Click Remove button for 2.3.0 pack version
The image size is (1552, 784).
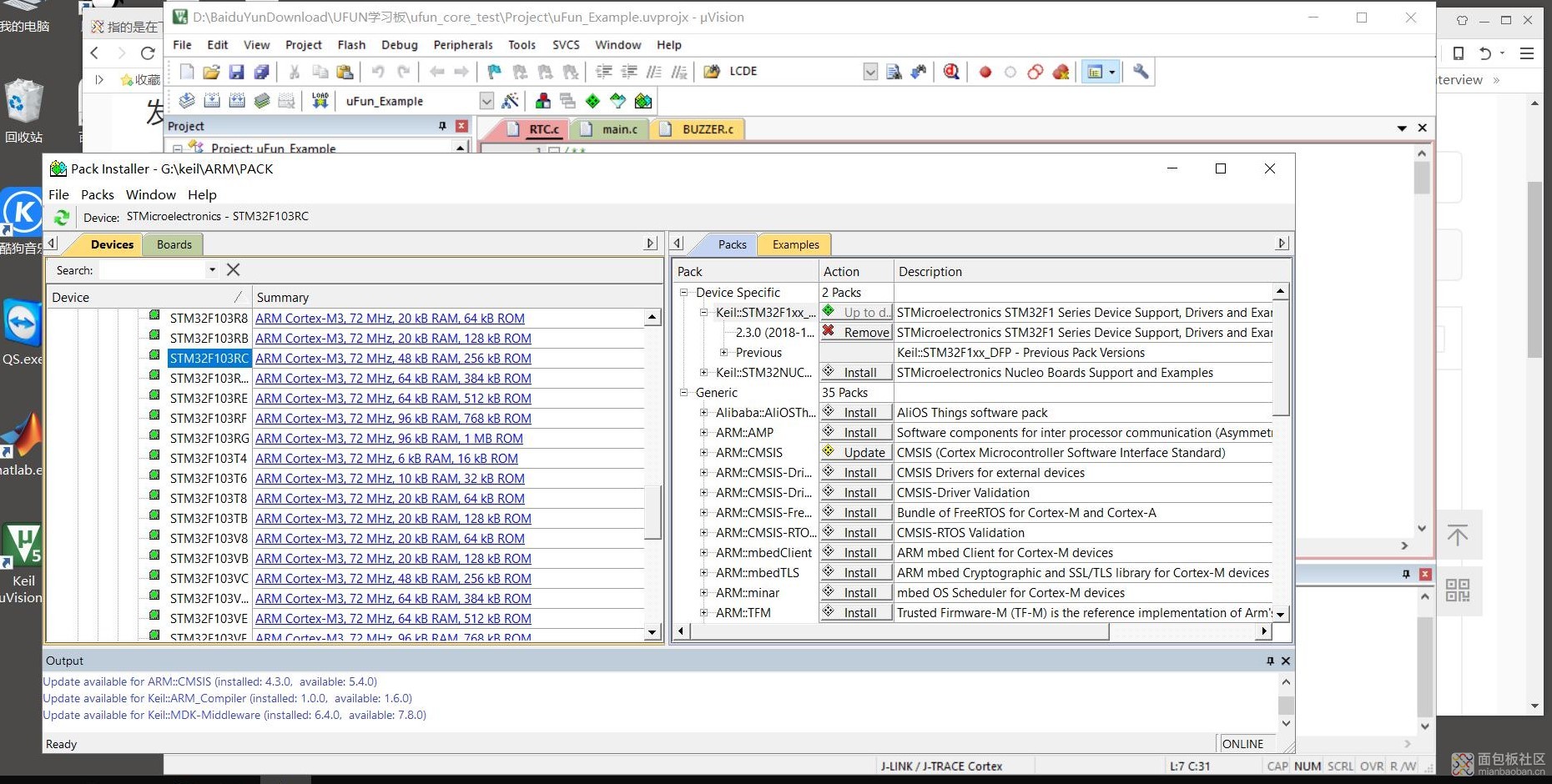[856, 333]
